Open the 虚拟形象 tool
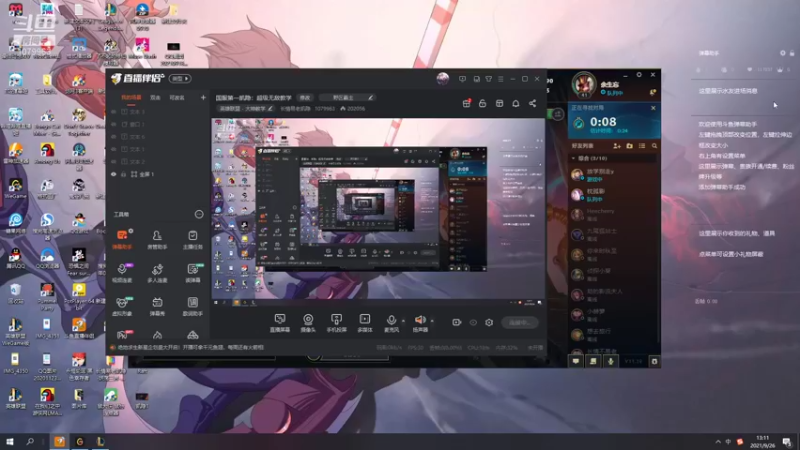The height and width of the screenshot is (450, 800). pos(122,306)
